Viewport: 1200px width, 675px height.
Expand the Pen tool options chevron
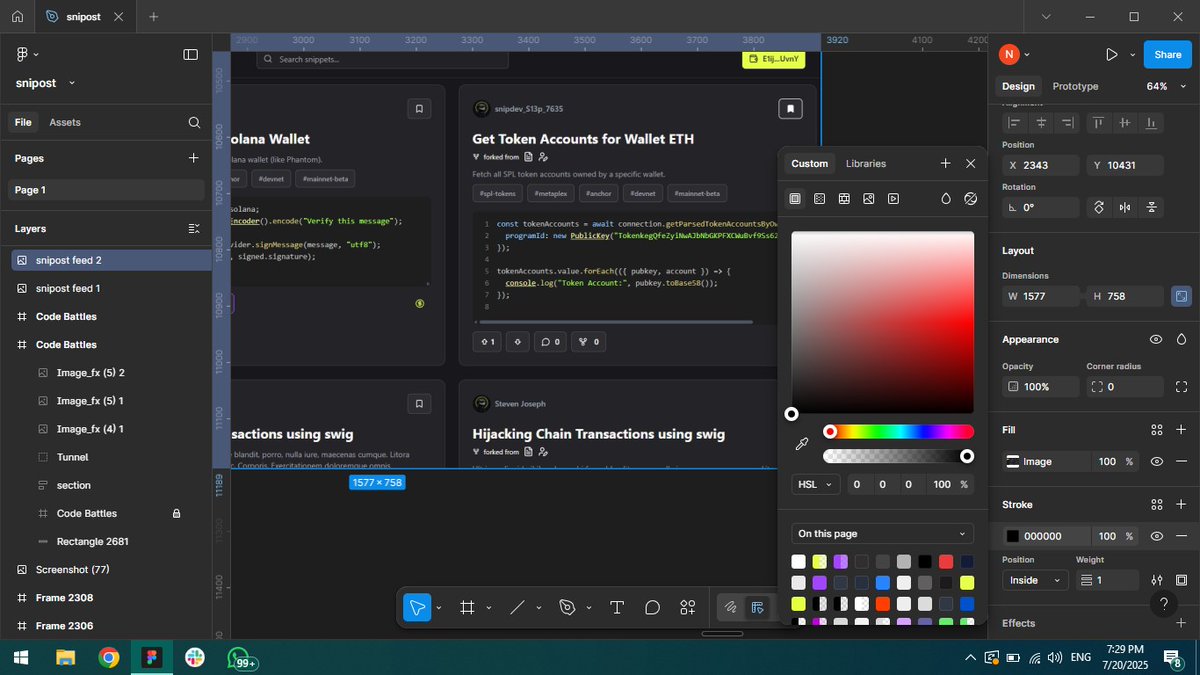(589, 608)
